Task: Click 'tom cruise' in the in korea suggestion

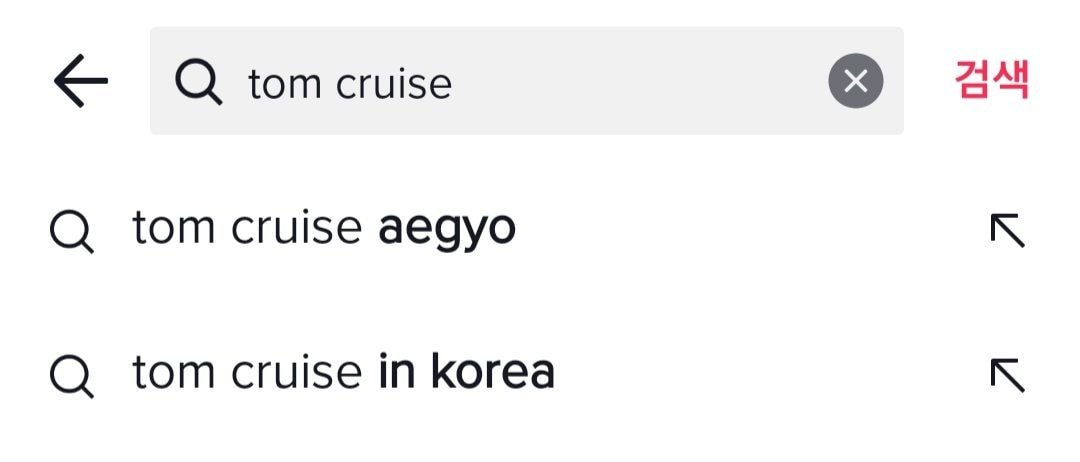Action: click(x=246, y=373)
